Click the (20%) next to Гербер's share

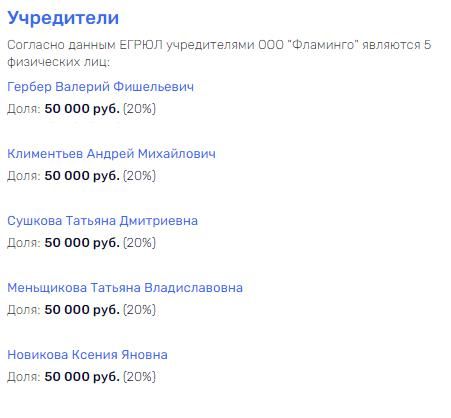[x=139, y=109]
